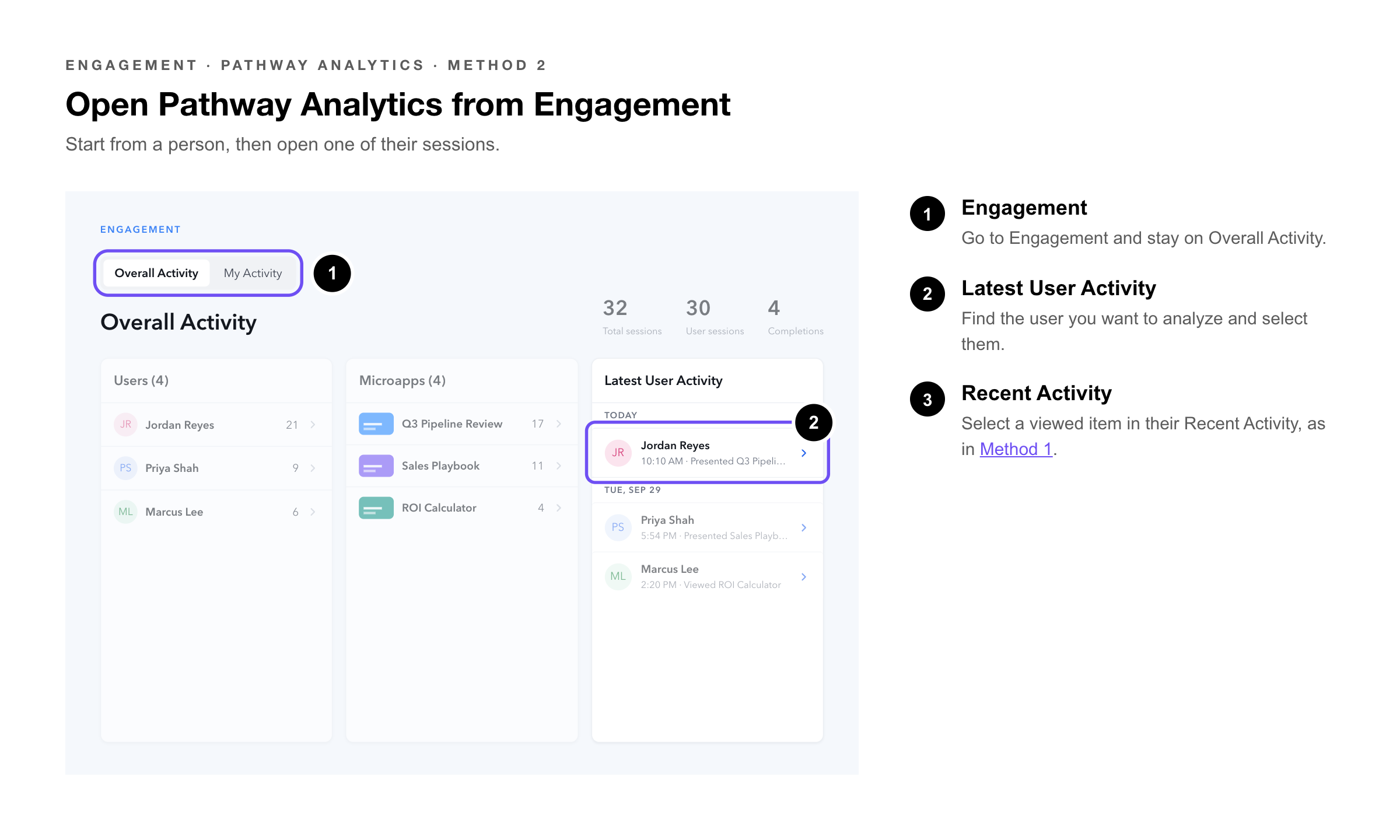Switch to the My Activity tab
This screenshot has width=1400, height=840.
[253, 273]
